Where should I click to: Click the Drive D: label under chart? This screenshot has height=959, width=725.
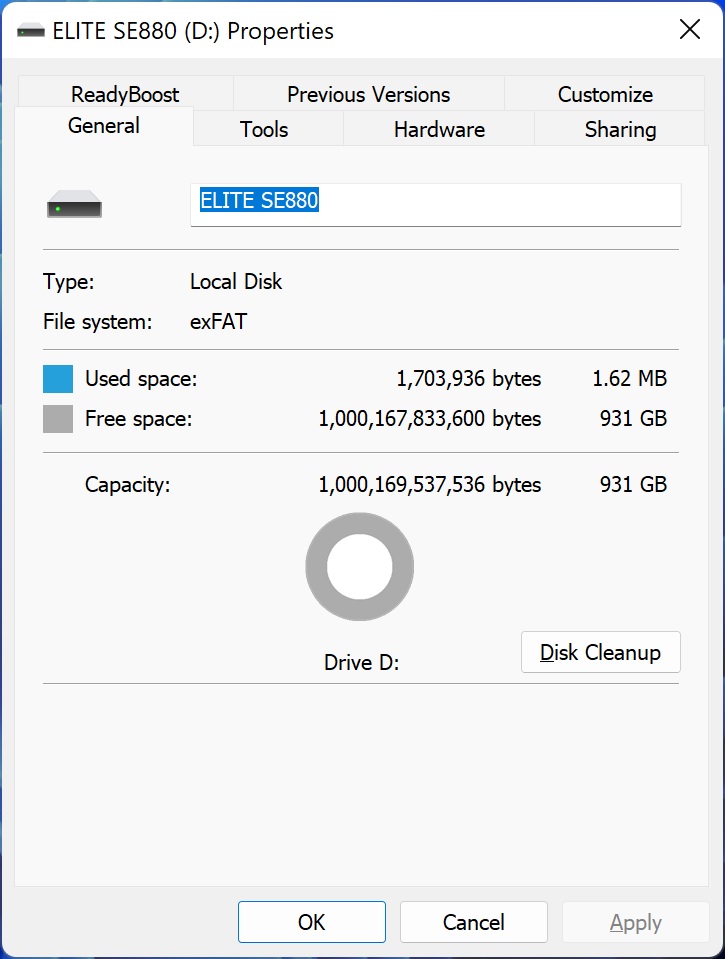pyautogui.click(x=362, y=662)
